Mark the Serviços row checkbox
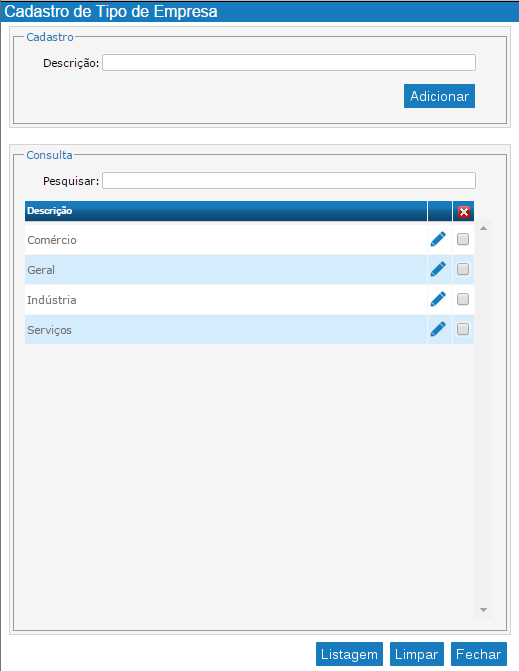Image resolution: width=519 pixels, height=671 pixels. (463, 329)
